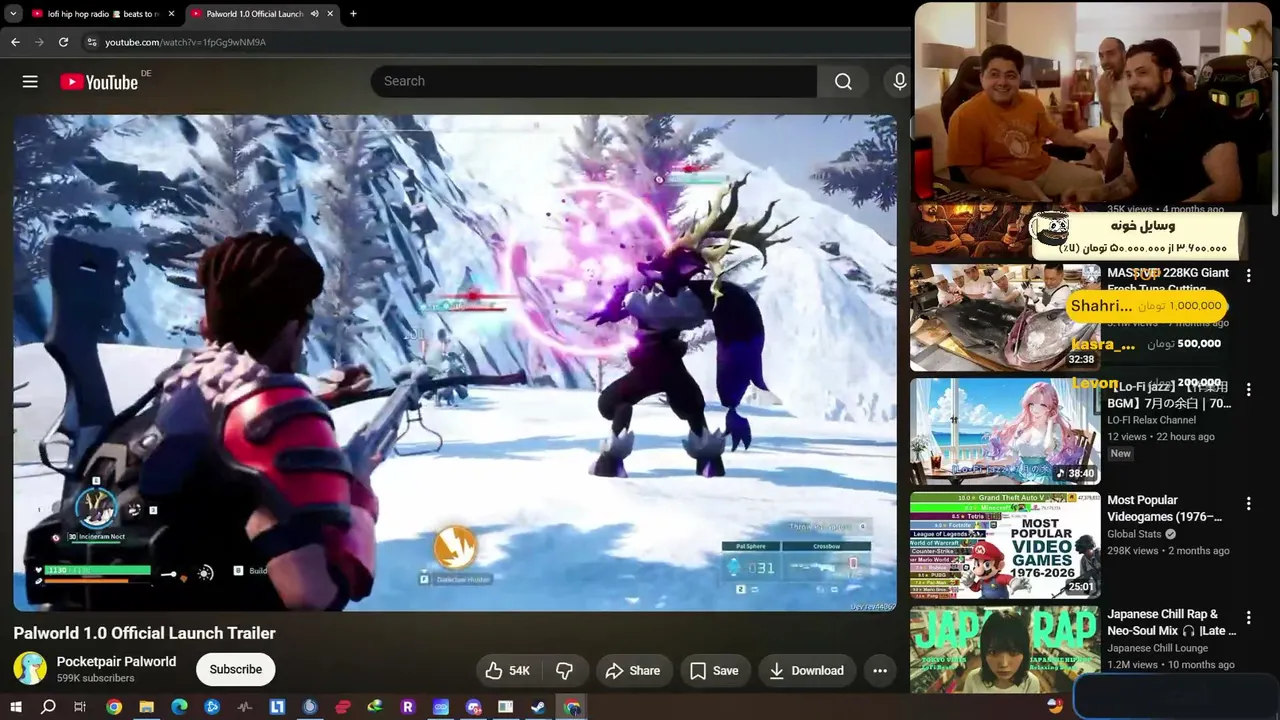1280x720 pixels.
Task: Click the YouTube search box
Action: pyautogui.click(x=594, y=82)
